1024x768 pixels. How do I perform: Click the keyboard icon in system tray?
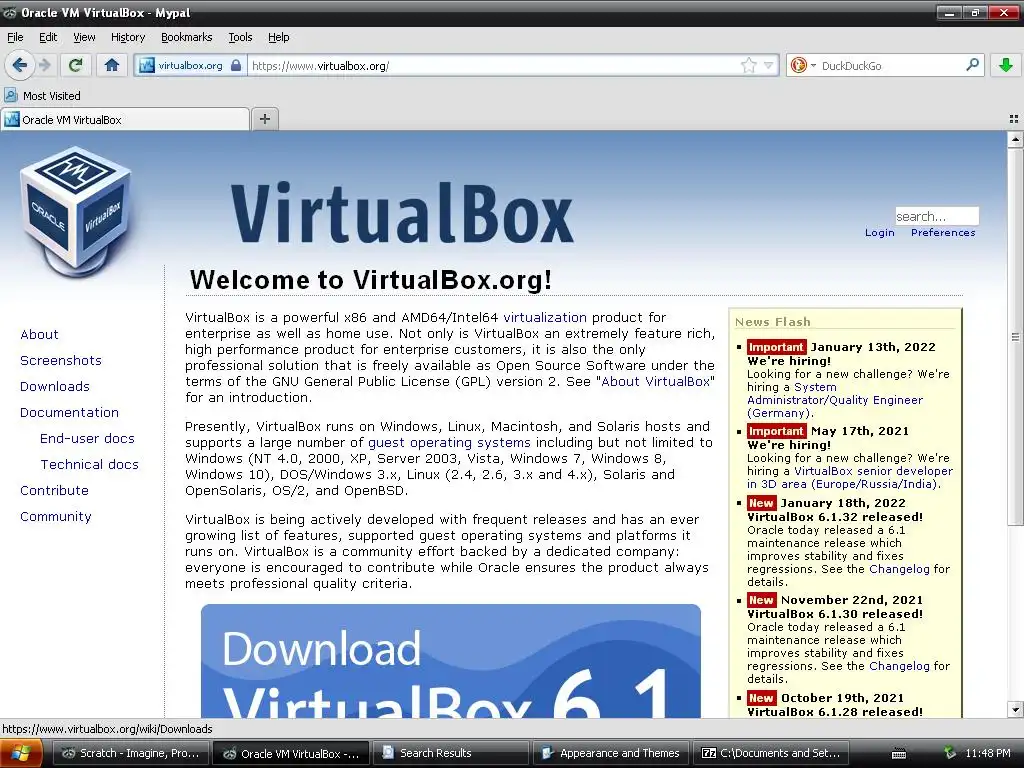(899, 754)
